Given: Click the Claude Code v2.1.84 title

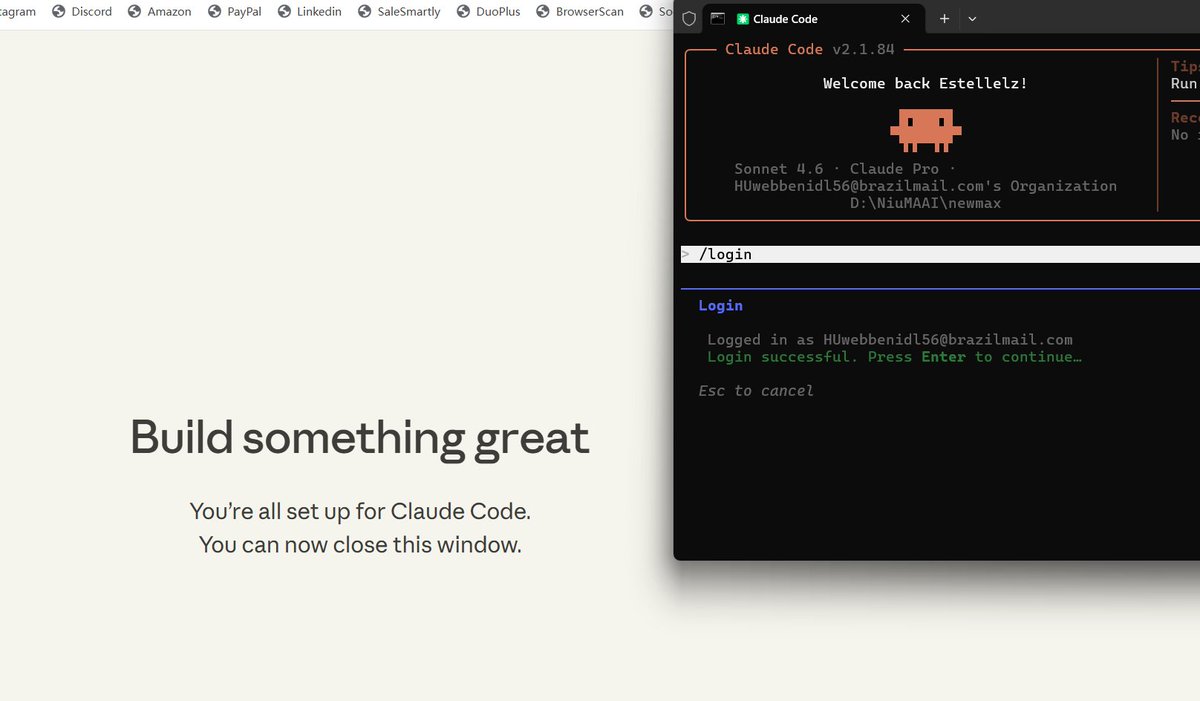Looking at the screenshot, I should pos(810,49).
